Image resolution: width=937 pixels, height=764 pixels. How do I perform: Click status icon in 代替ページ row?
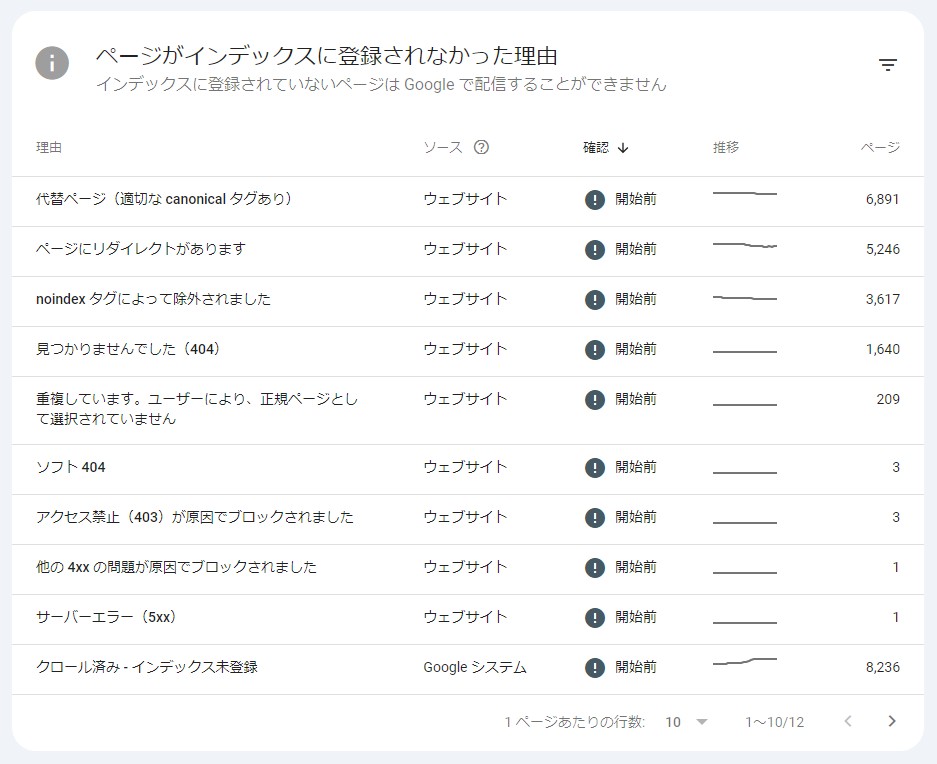click(595, 199)
